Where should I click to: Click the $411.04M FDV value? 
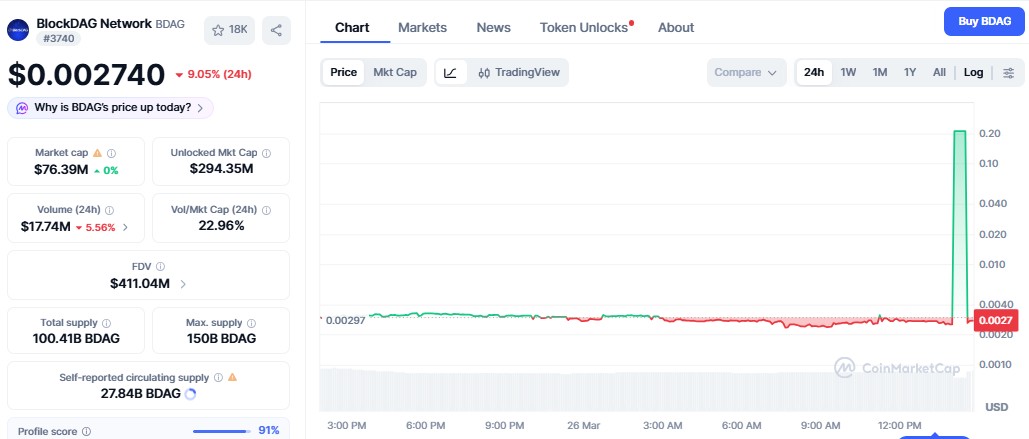(140, 283)
